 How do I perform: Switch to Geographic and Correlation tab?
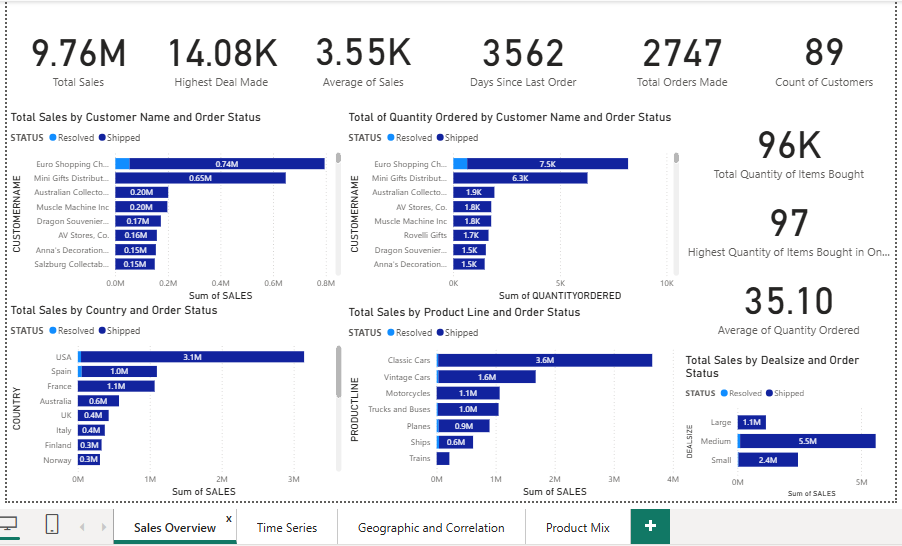[431, 527]
